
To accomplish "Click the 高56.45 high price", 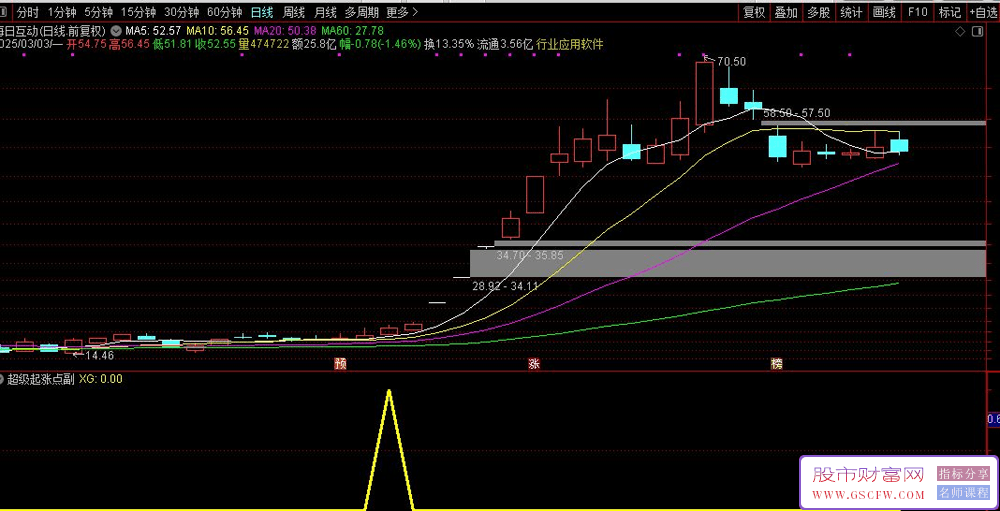I will (129, 44).
